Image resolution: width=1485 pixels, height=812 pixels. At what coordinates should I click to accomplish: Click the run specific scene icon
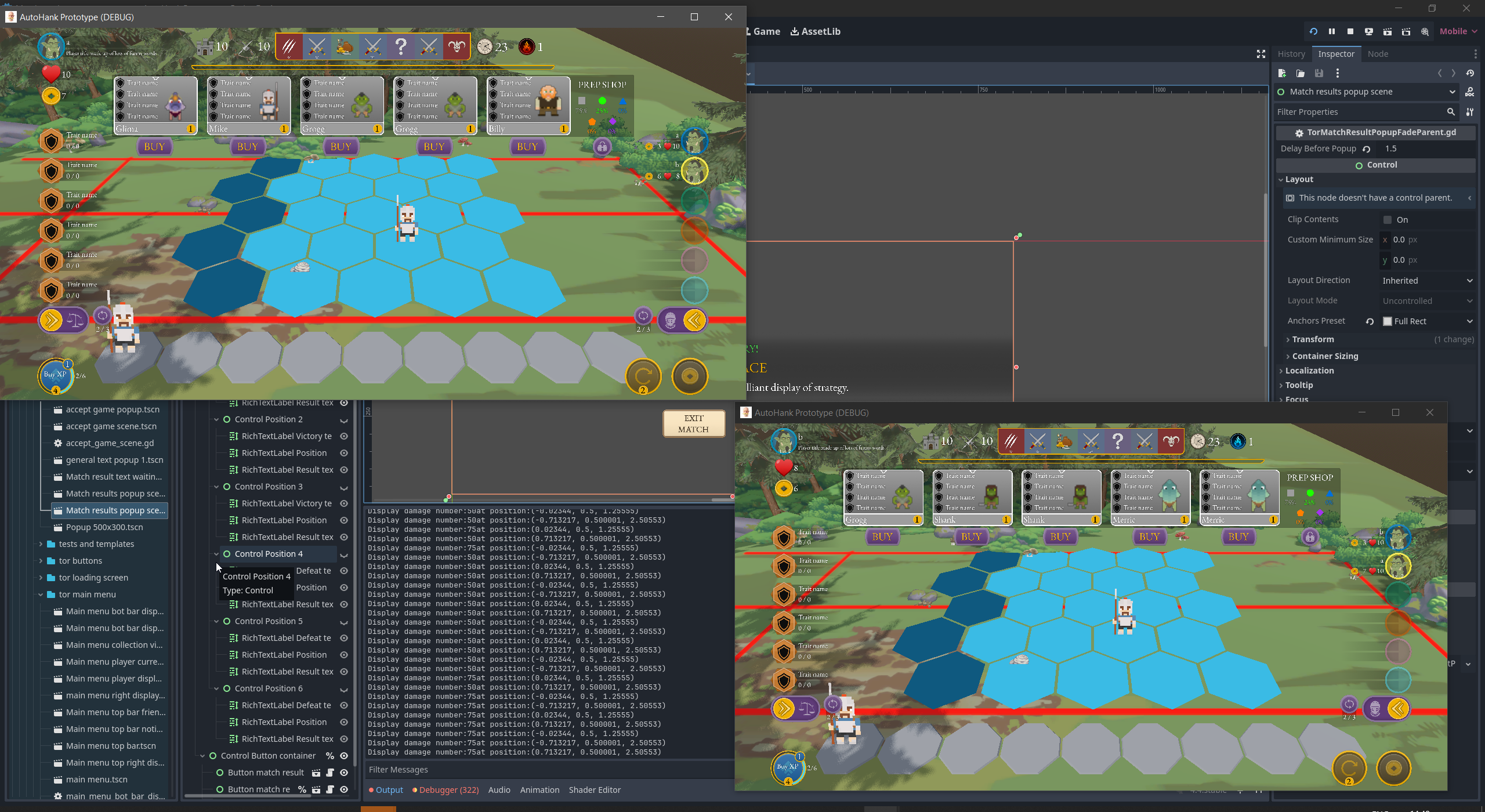pos(1406,31)
